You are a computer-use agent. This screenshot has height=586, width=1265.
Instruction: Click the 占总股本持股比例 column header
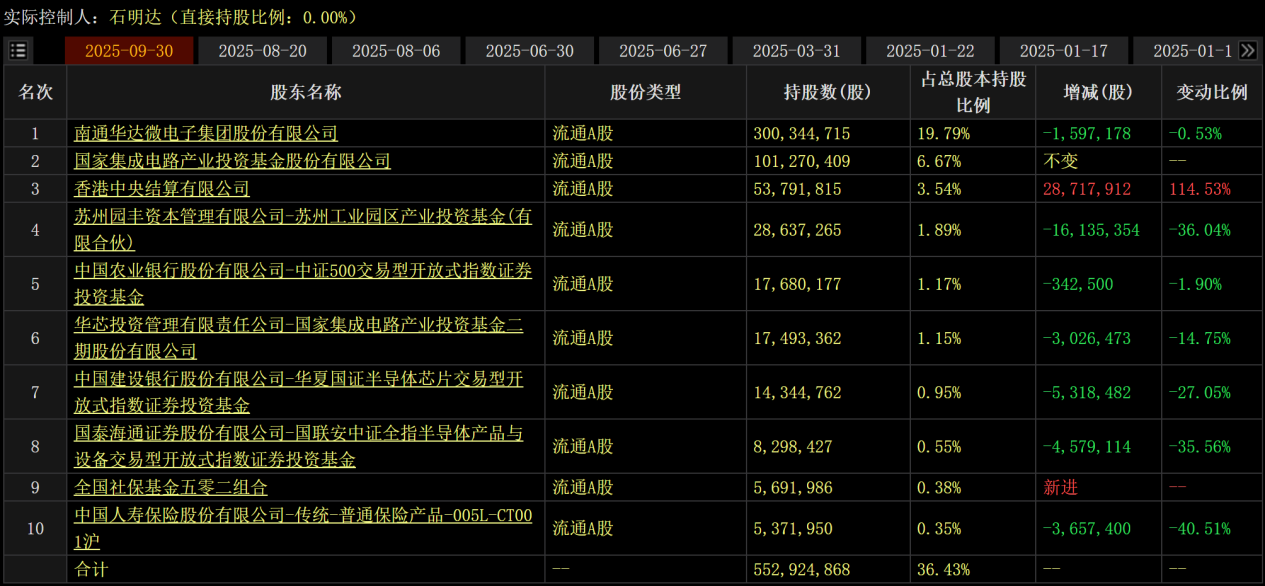(973, 92)
